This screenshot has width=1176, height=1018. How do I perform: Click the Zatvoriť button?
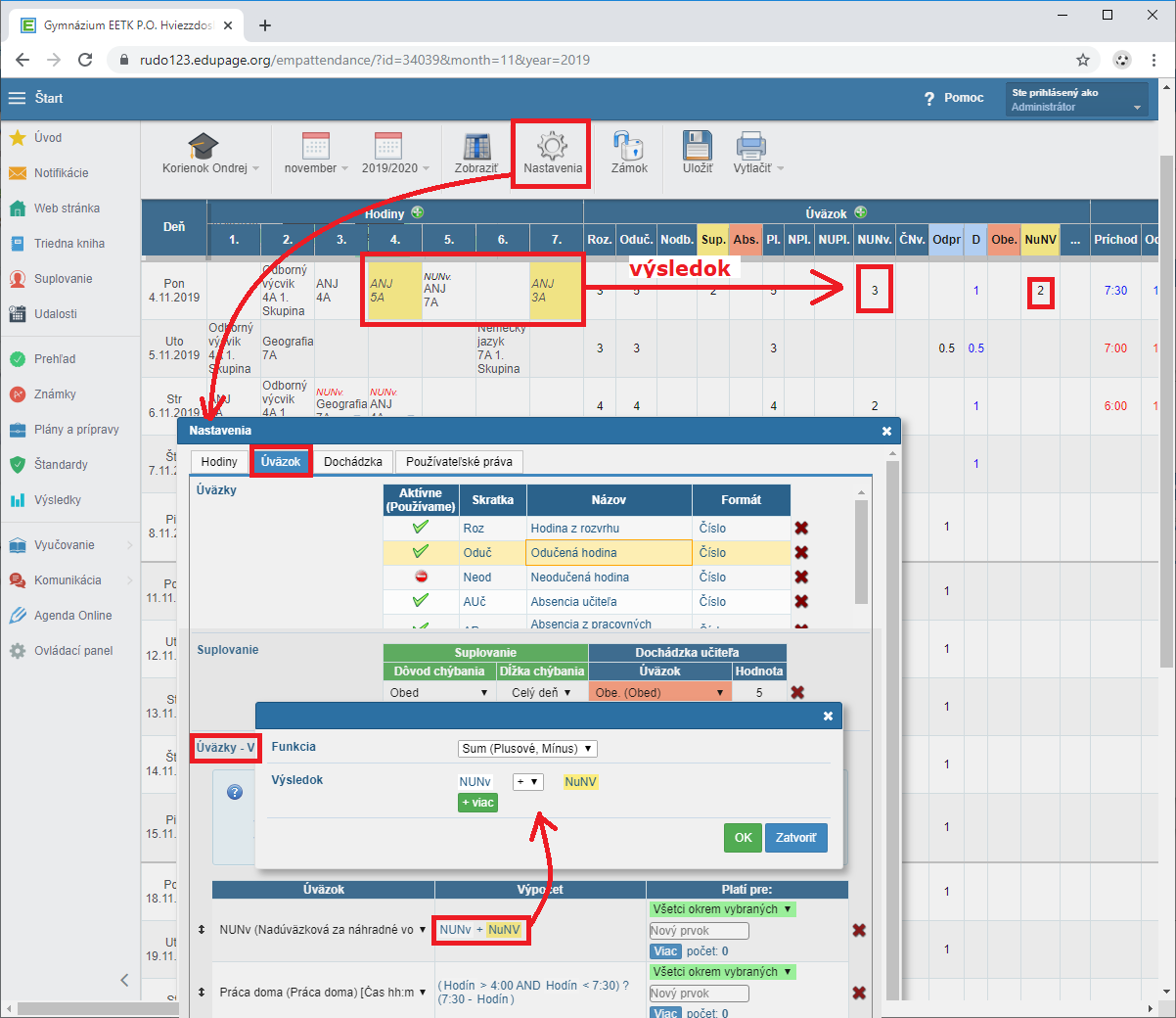click(795, 838)
